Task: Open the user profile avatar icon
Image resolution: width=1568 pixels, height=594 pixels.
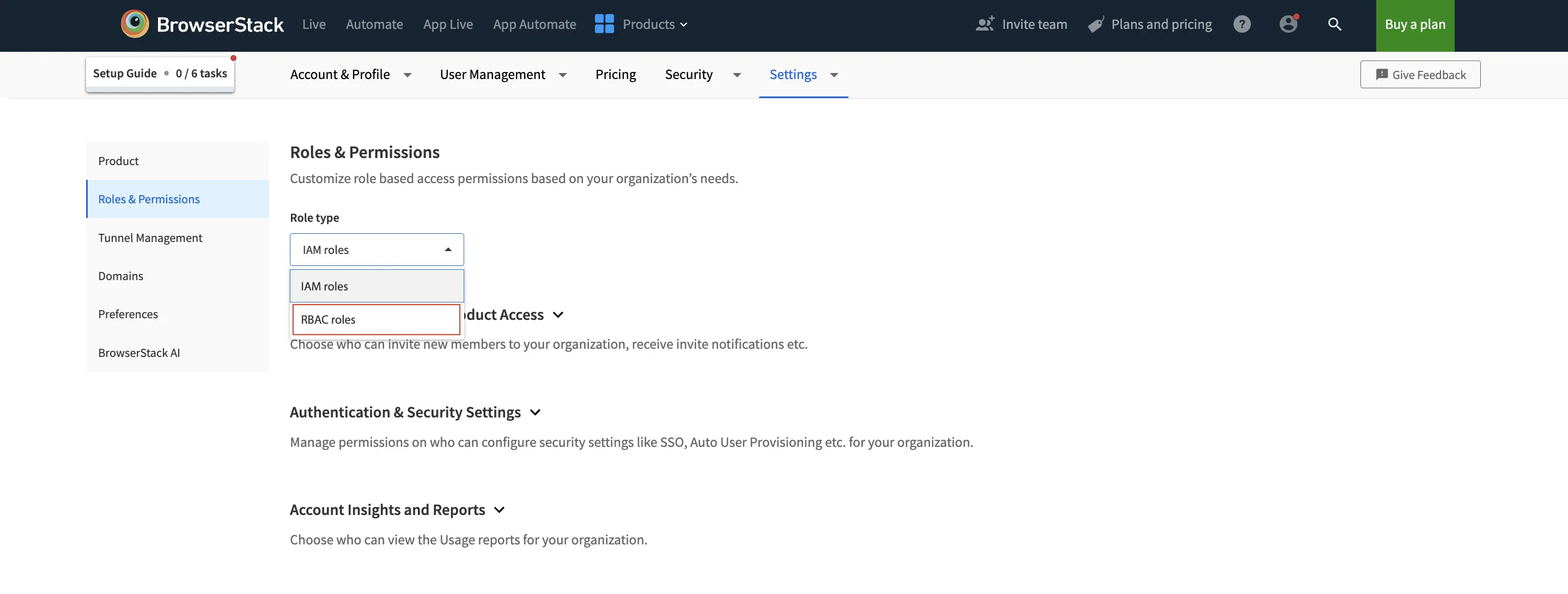Action: (x=1289, y=25)
